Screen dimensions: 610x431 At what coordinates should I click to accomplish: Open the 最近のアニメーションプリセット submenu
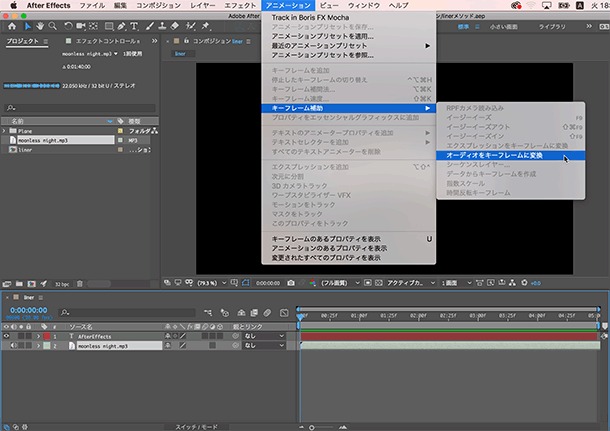click(x=349, y=46)
